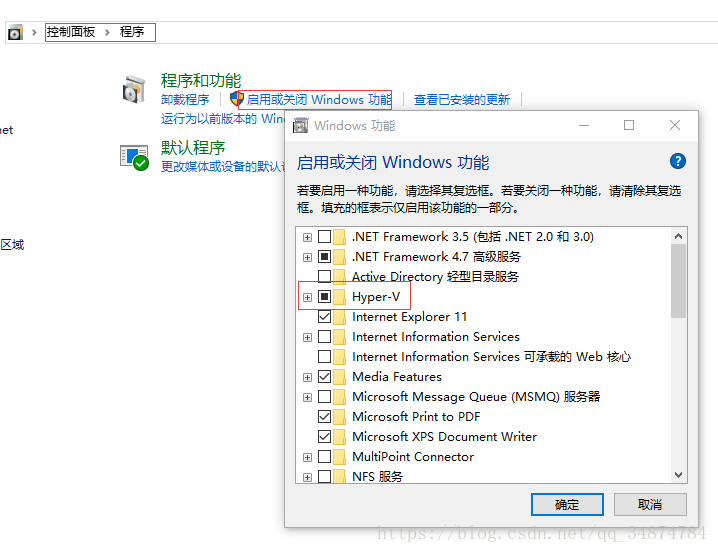Expand the Internet Information Services node

[x=307, y=338]
